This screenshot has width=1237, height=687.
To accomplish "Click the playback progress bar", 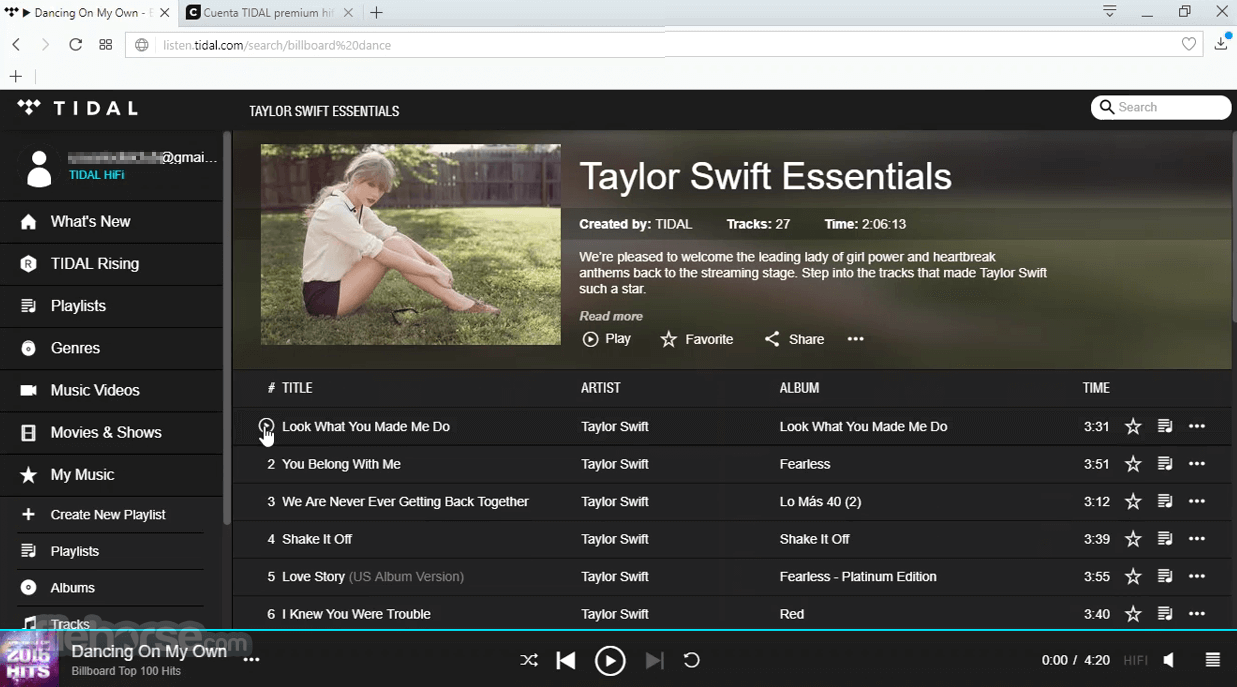I will pyautogui.click(x=618, y=630).
